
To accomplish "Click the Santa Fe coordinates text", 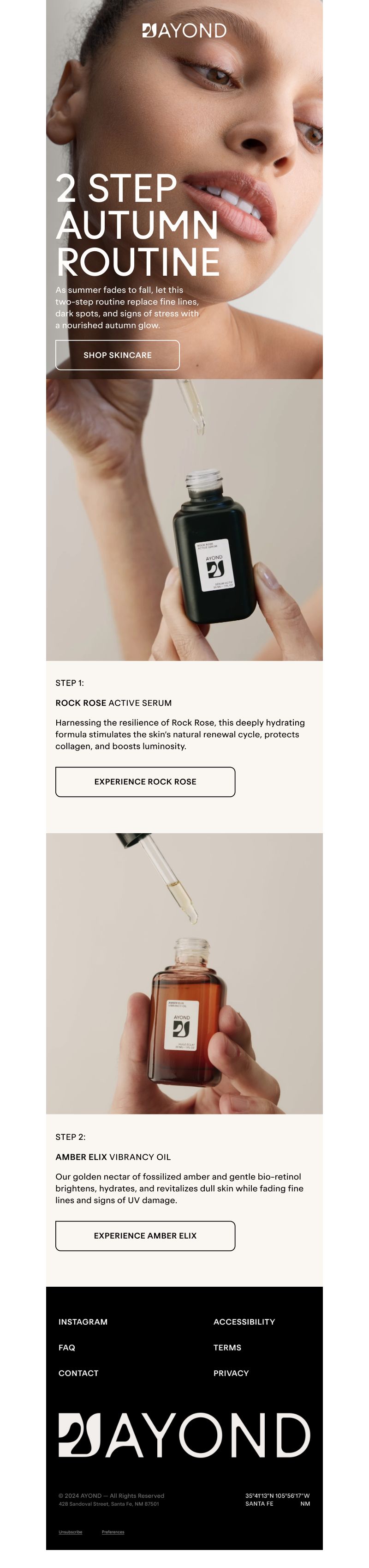I will pos(277,1499).
